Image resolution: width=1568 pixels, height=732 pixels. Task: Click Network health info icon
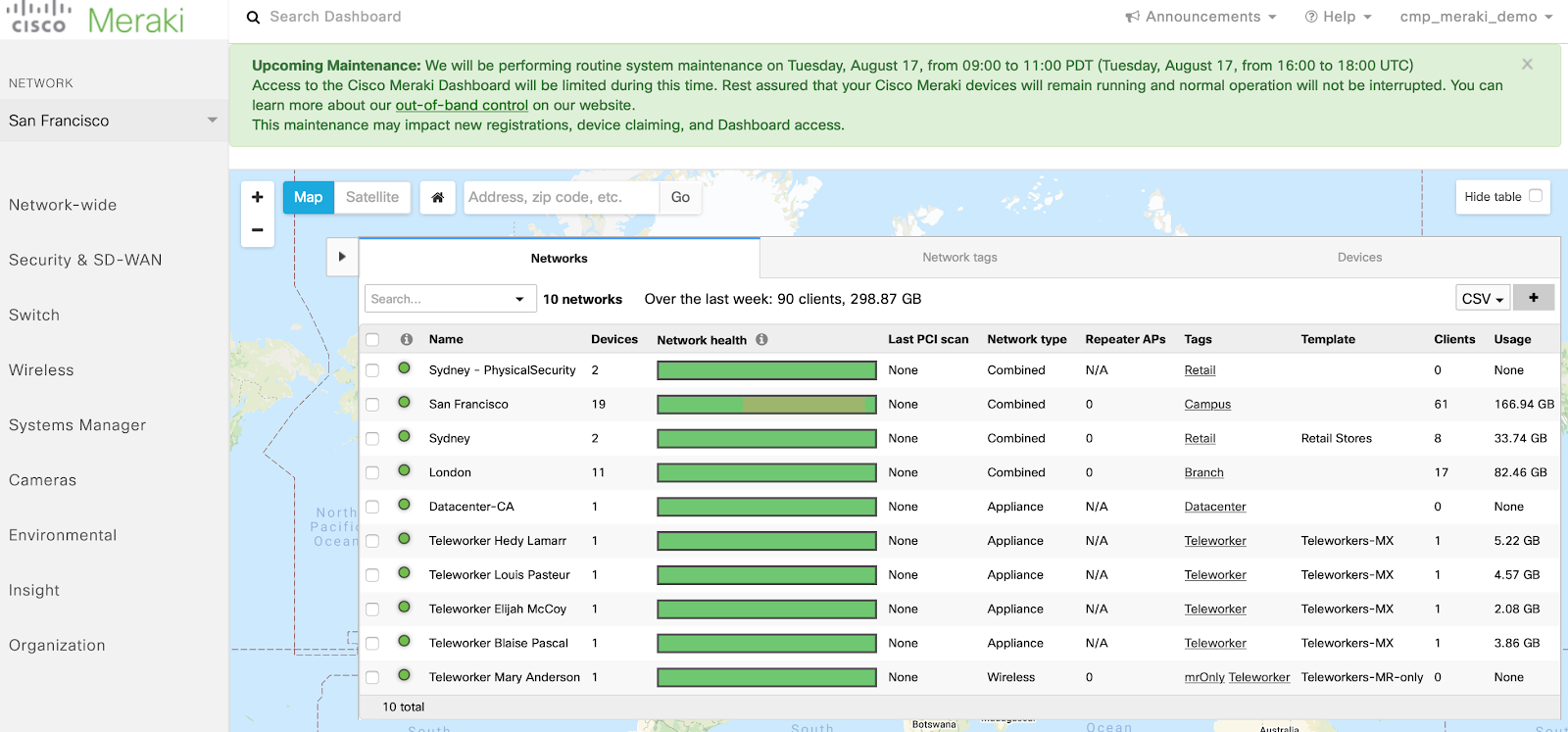pos(761,340)
